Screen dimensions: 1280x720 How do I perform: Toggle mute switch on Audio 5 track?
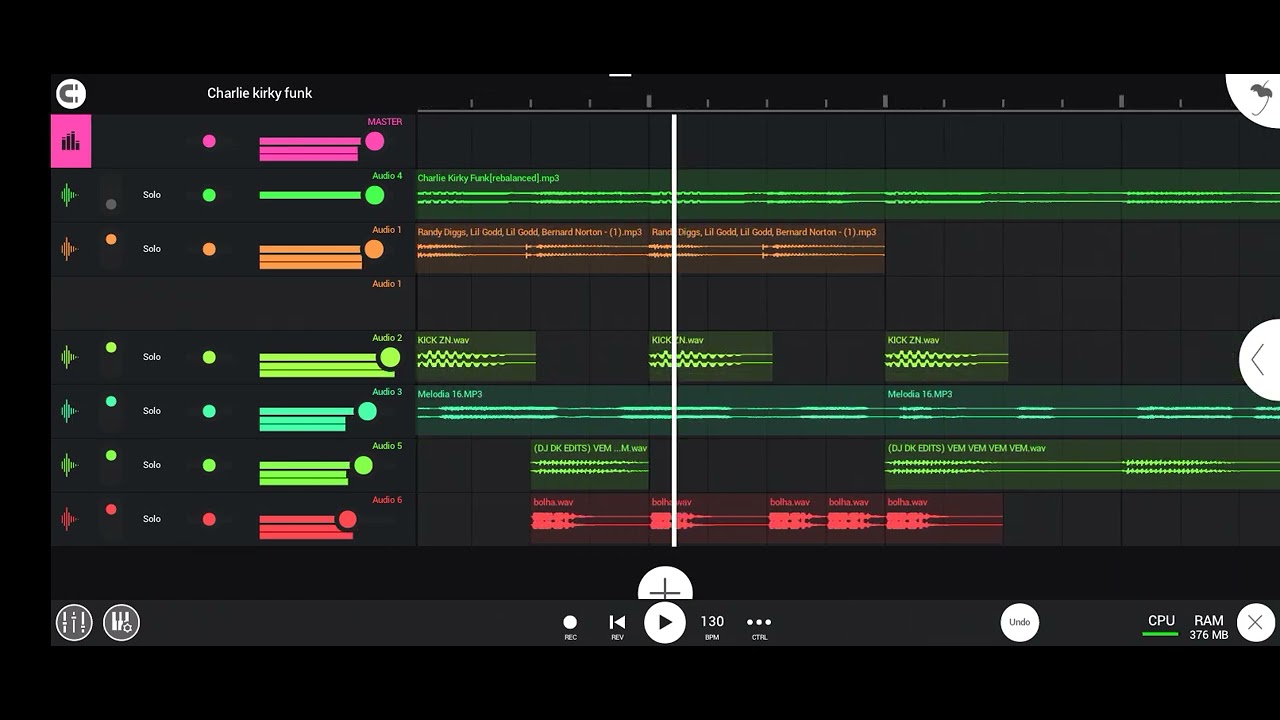[x=111, y=465]
